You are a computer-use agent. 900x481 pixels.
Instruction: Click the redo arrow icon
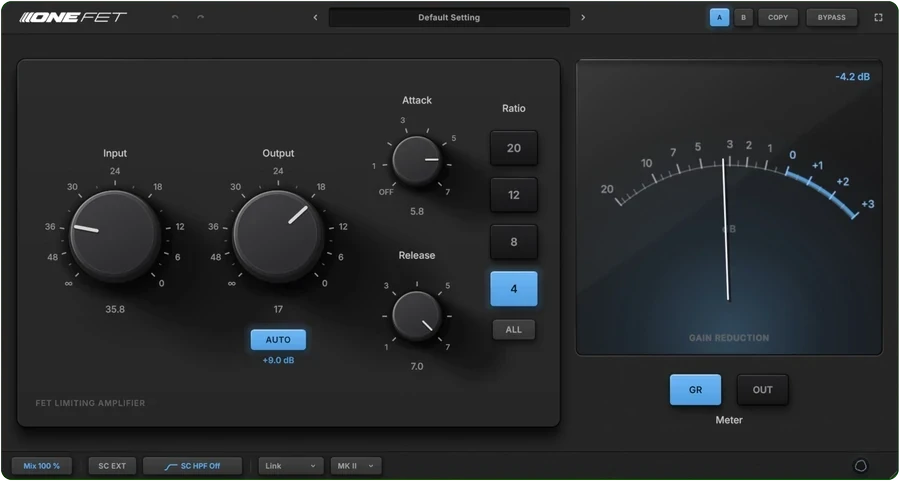[x=200, y=17]
